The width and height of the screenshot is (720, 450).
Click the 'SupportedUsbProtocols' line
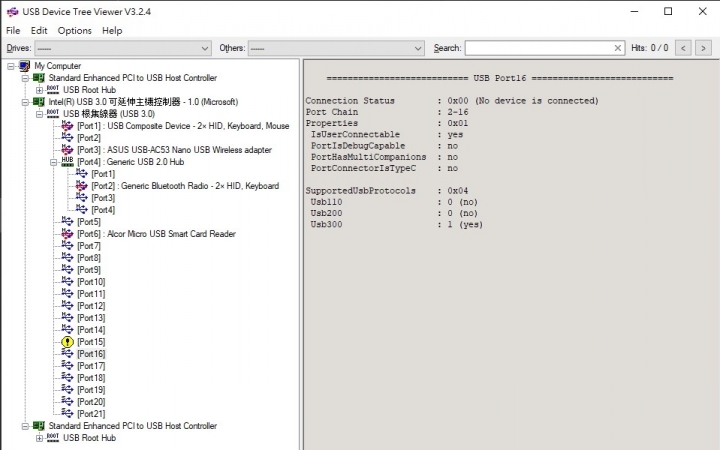(x=387, y=191)
